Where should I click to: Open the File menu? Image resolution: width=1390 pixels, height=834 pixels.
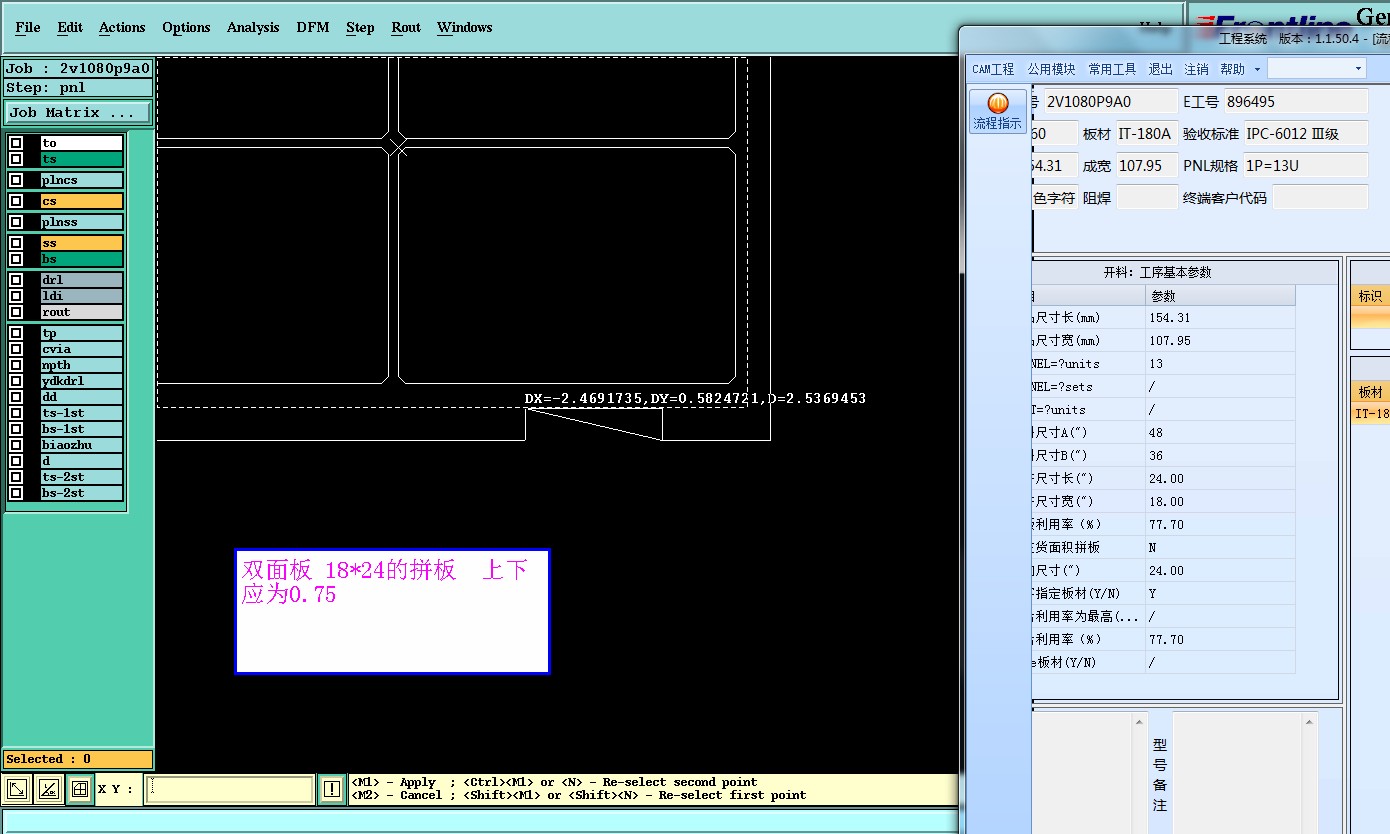(28, 27)
